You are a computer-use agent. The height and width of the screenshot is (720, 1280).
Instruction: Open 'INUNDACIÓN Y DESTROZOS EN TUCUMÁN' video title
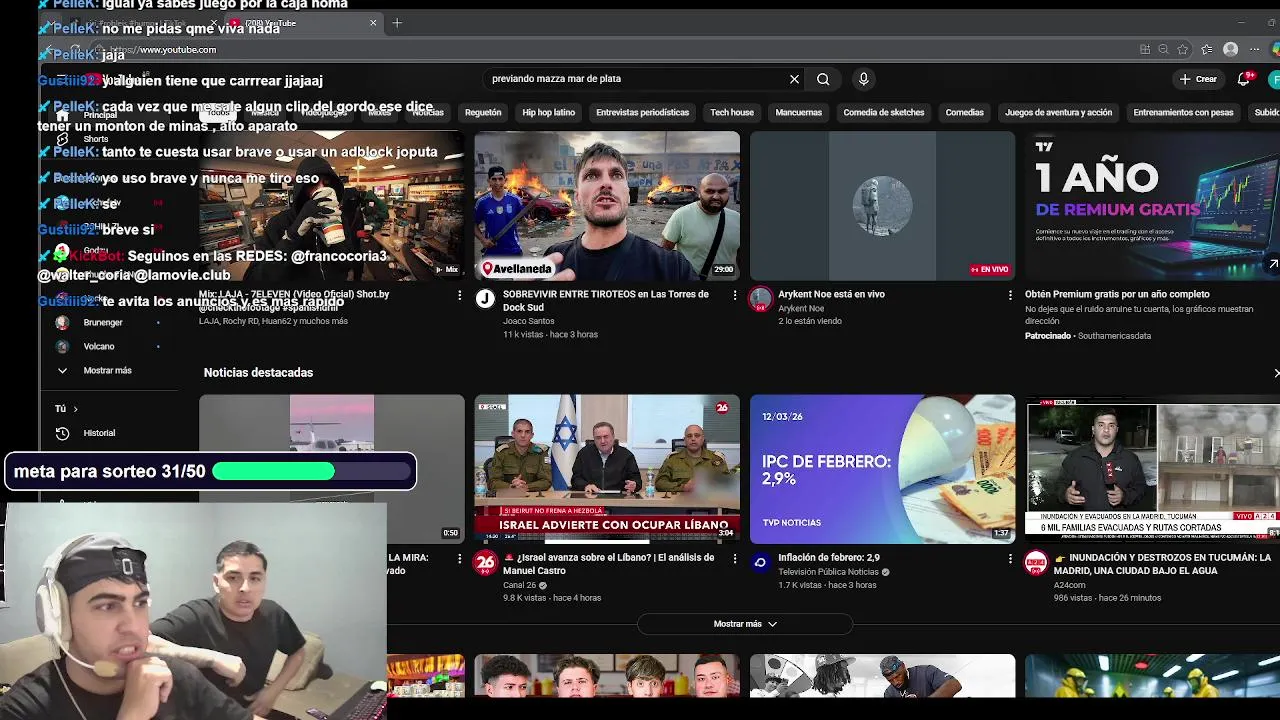1162,564
